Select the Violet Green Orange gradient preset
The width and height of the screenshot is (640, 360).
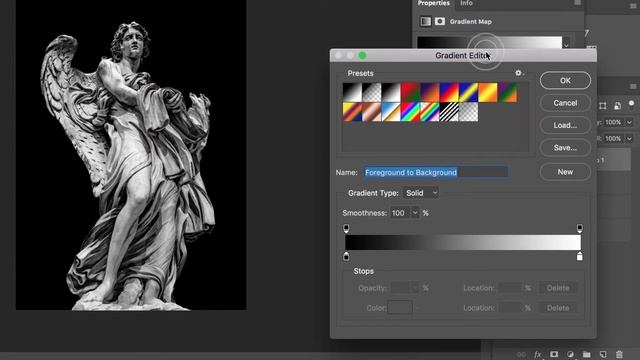(x=507, y=92)
